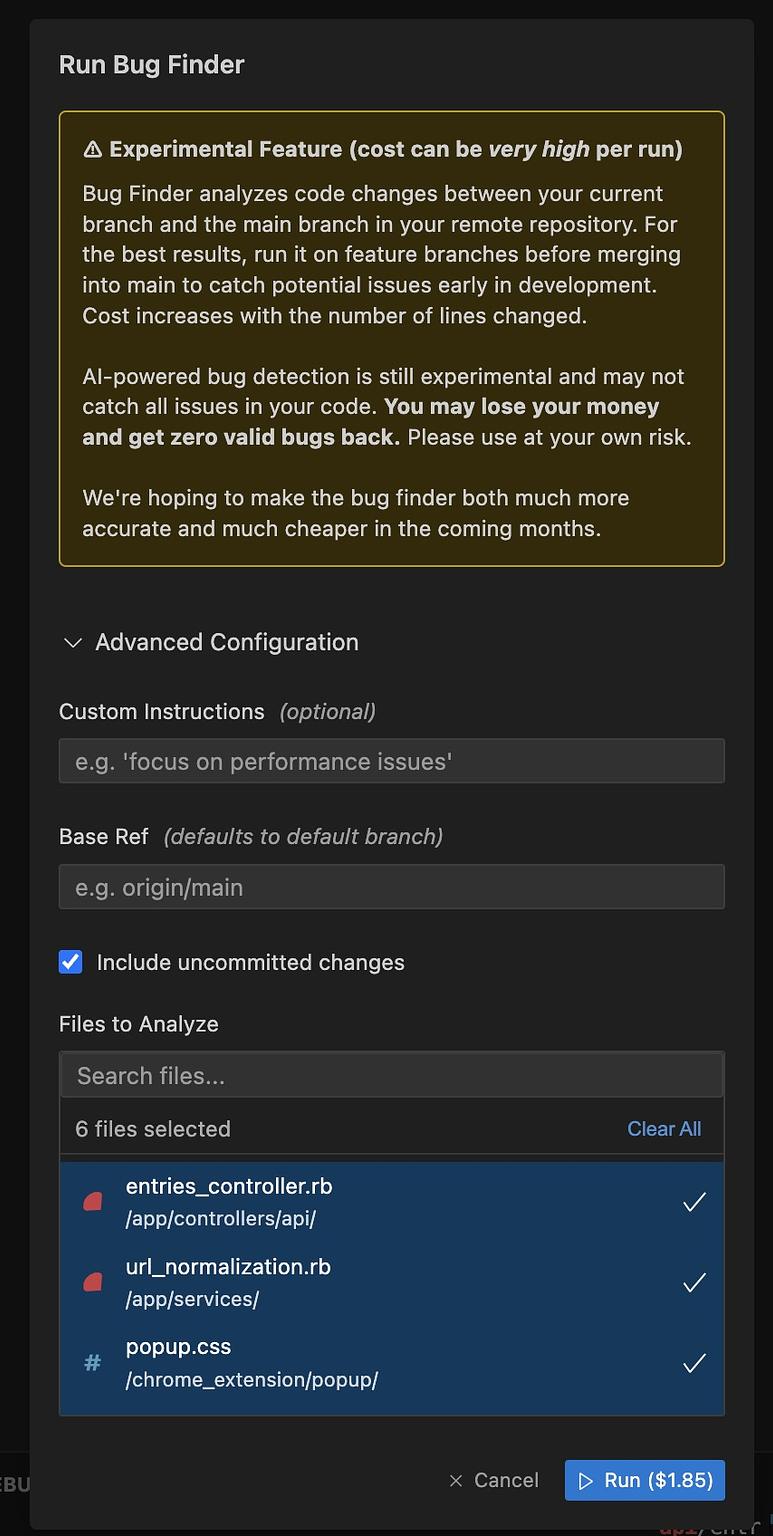773x1536 pixels.
Task: Click the X icon on Cancel
Action: 456,1481
